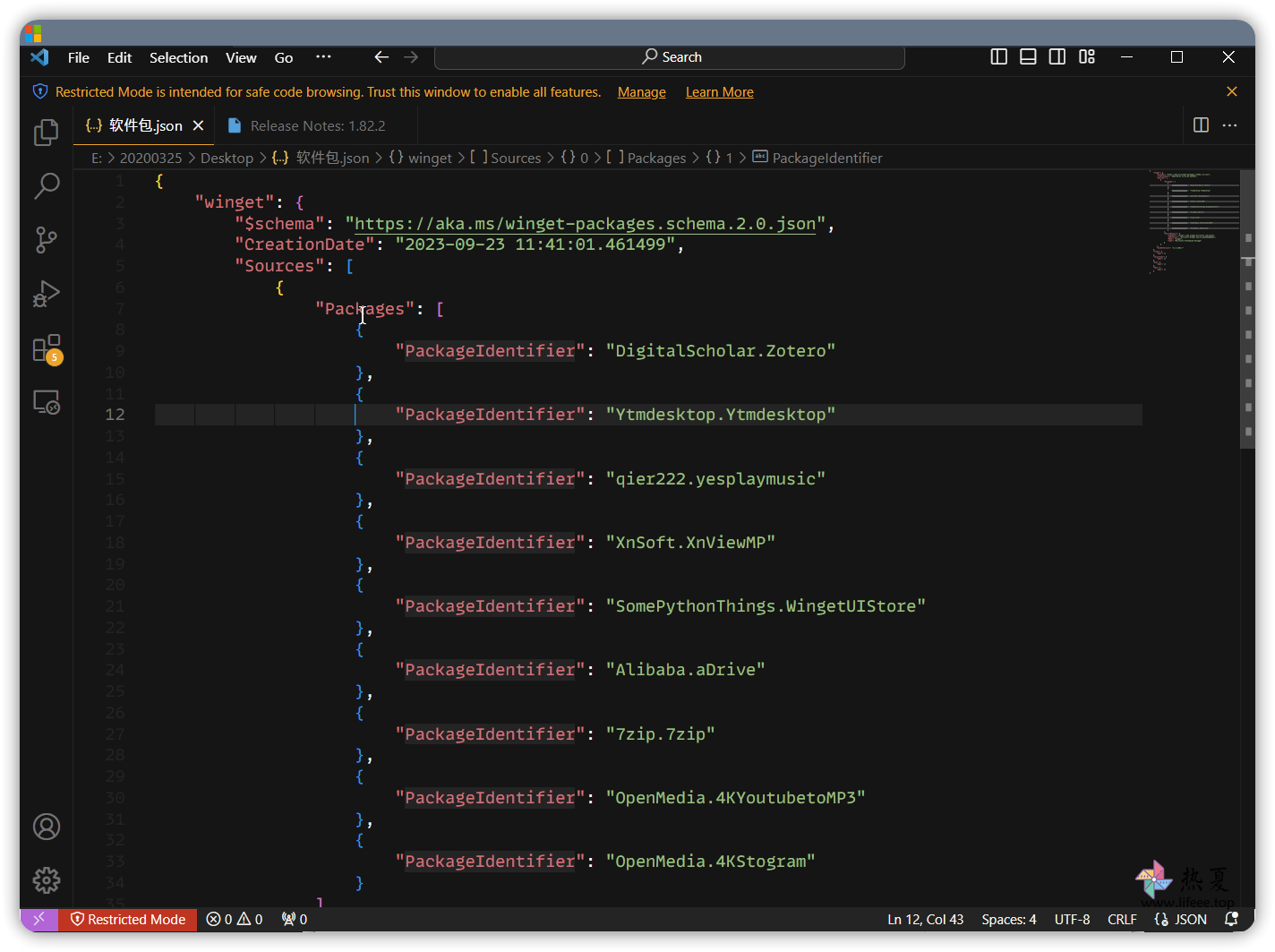Click the Restricted Mode status button
The height and width of the screenshot is (952, 1275).
point(128,919)
